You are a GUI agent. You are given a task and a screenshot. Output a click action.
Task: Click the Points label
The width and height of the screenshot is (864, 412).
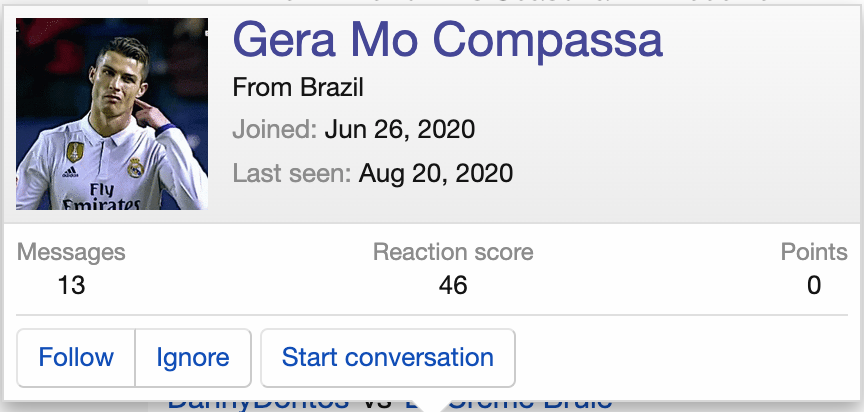[x=814, y=252]
